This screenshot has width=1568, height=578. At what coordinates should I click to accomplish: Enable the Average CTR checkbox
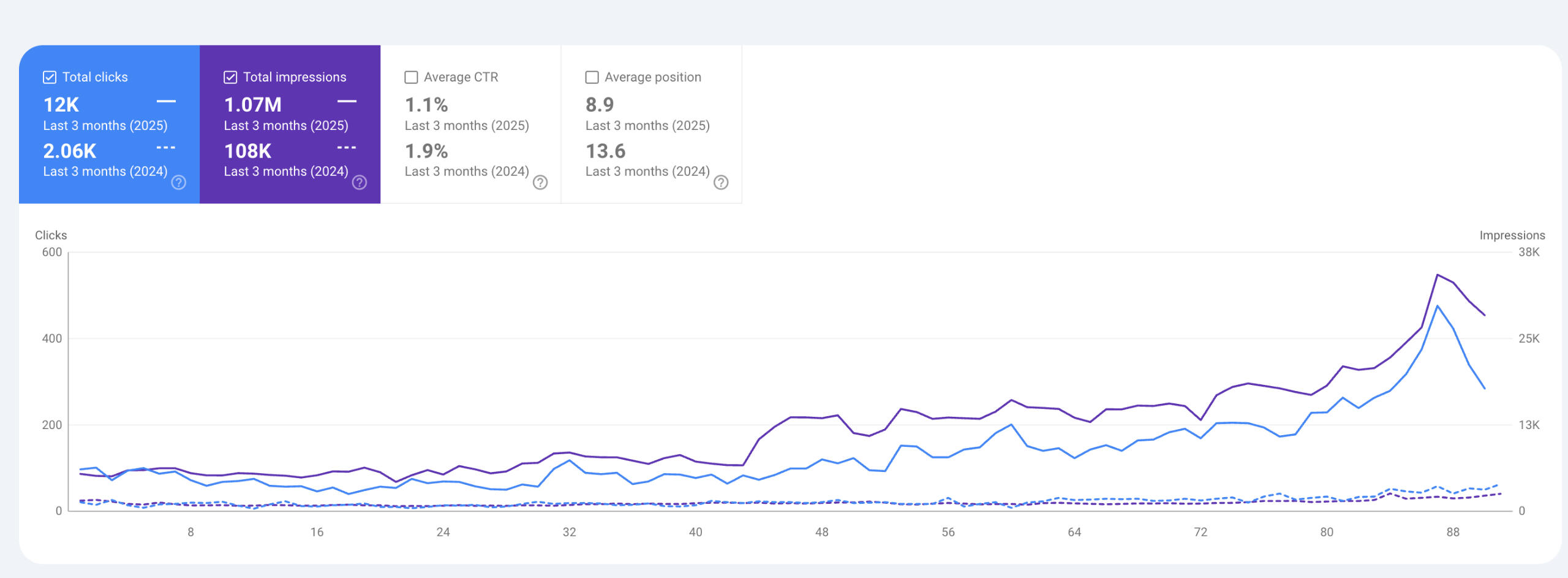[x=410, y=77]
